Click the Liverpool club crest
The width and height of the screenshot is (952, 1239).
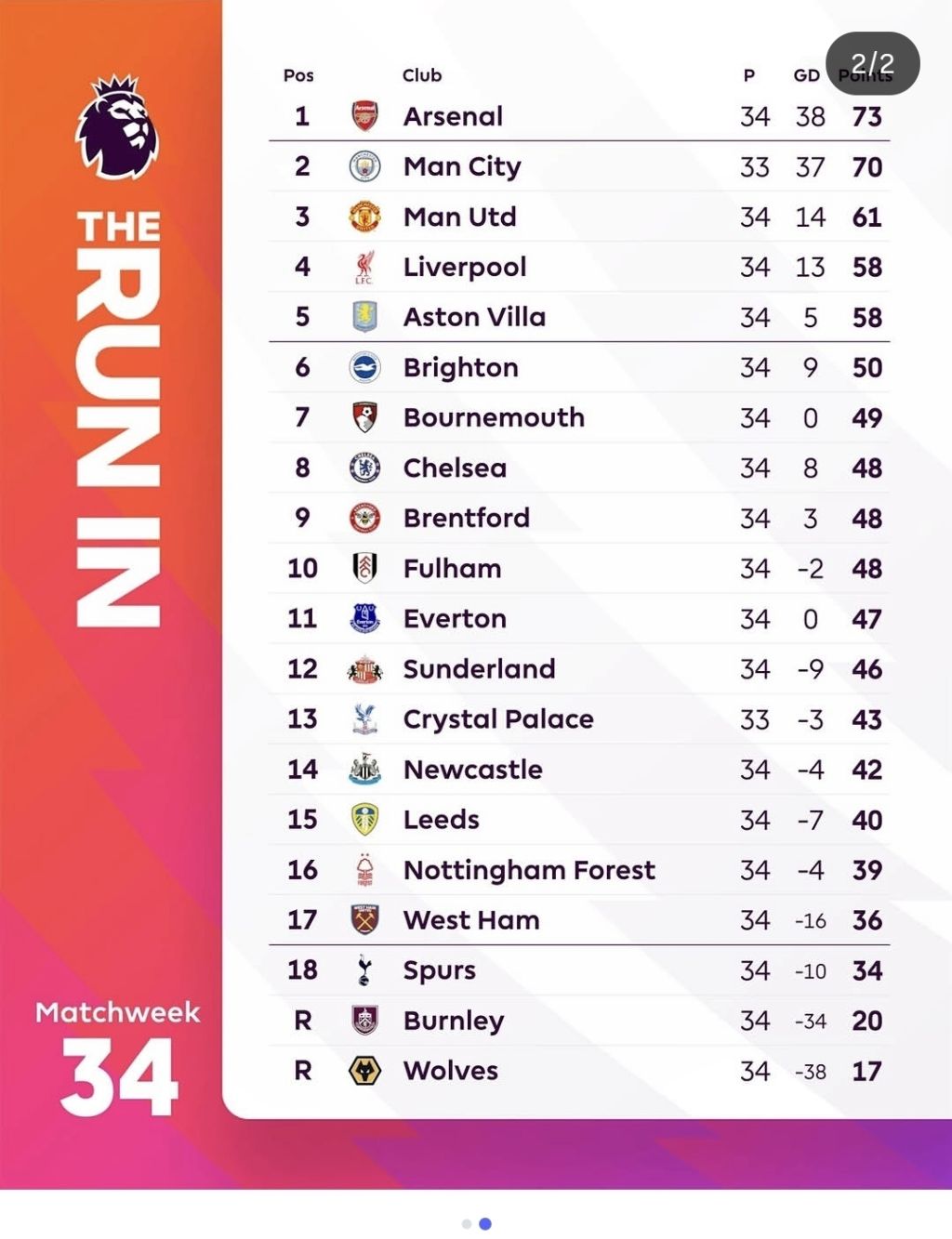pos(364,267)
